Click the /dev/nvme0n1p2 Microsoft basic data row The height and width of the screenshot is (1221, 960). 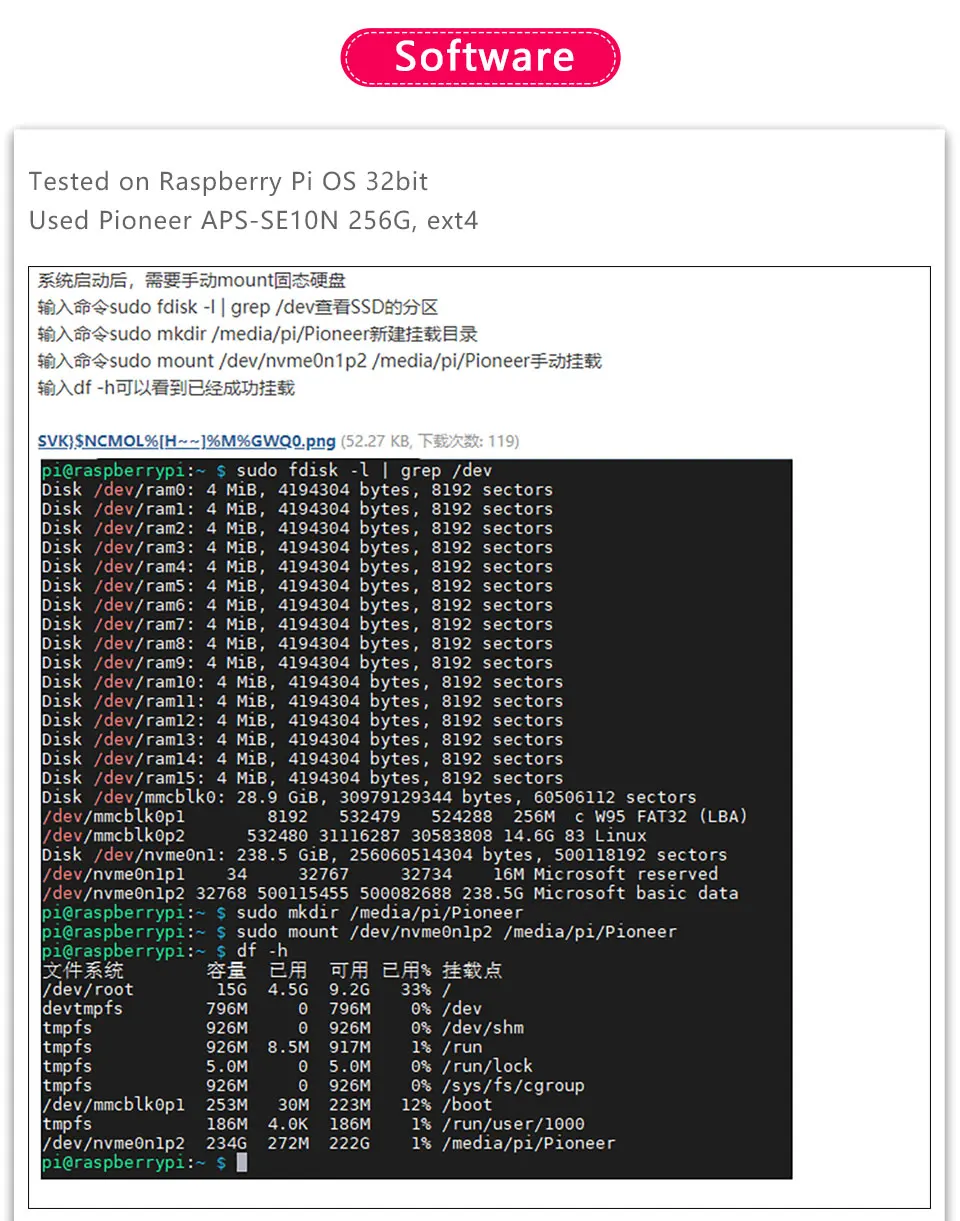tap(390, 894)
